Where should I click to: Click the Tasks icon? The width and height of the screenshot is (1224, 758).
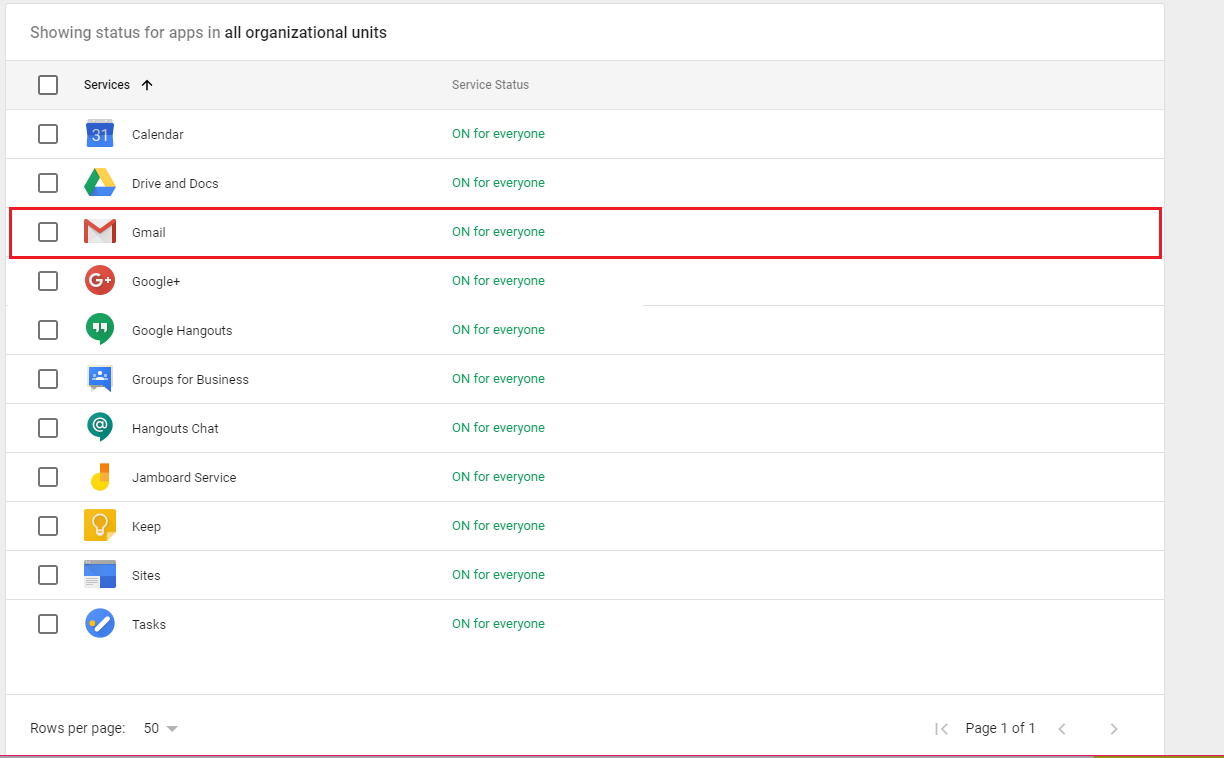point(100,624)
